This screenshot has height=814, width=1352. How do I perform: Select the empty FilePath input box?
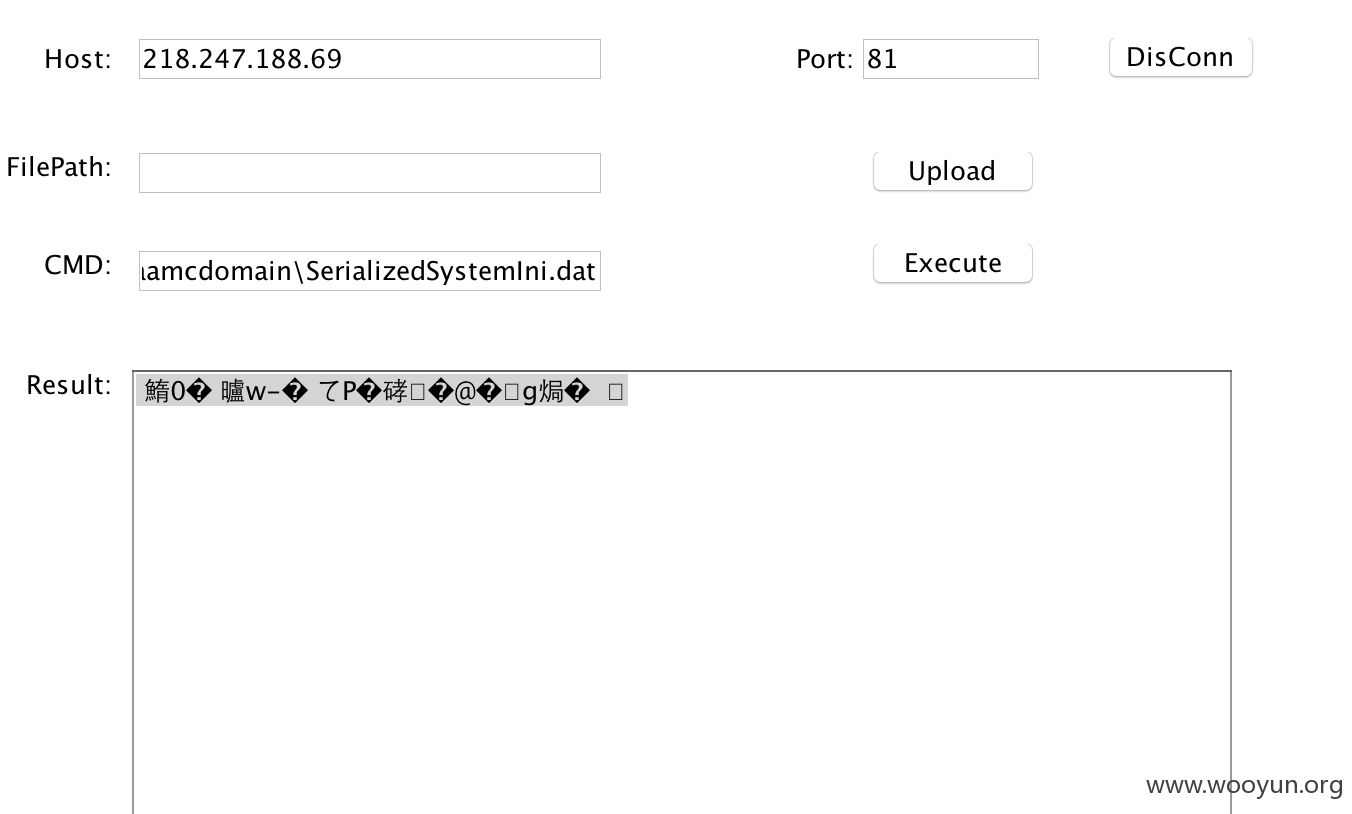click(370, 173)
